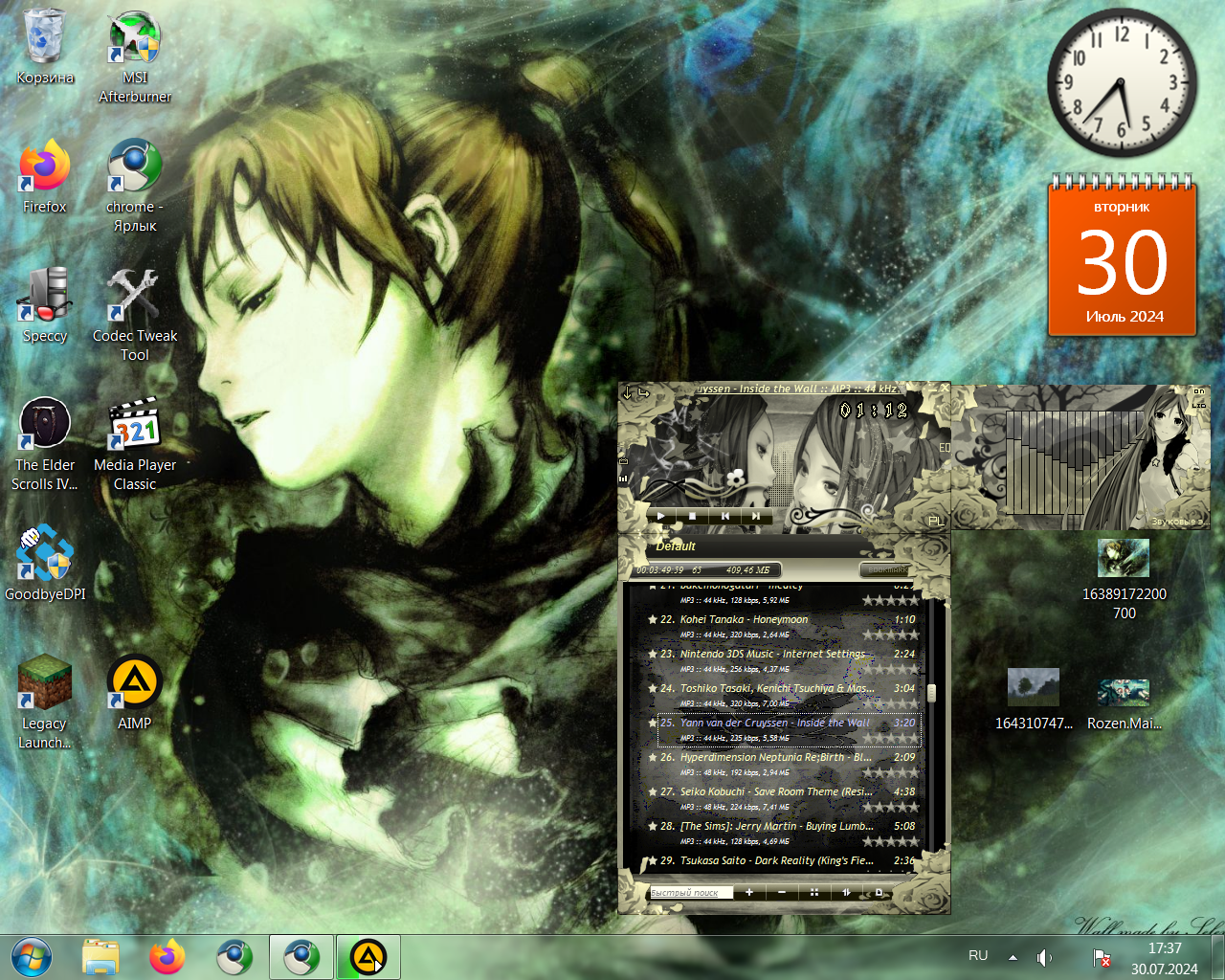Viewport: 1225px width, 980px height.
Task: Click the first equalizer band slider
Action: tap(1012, 462)
